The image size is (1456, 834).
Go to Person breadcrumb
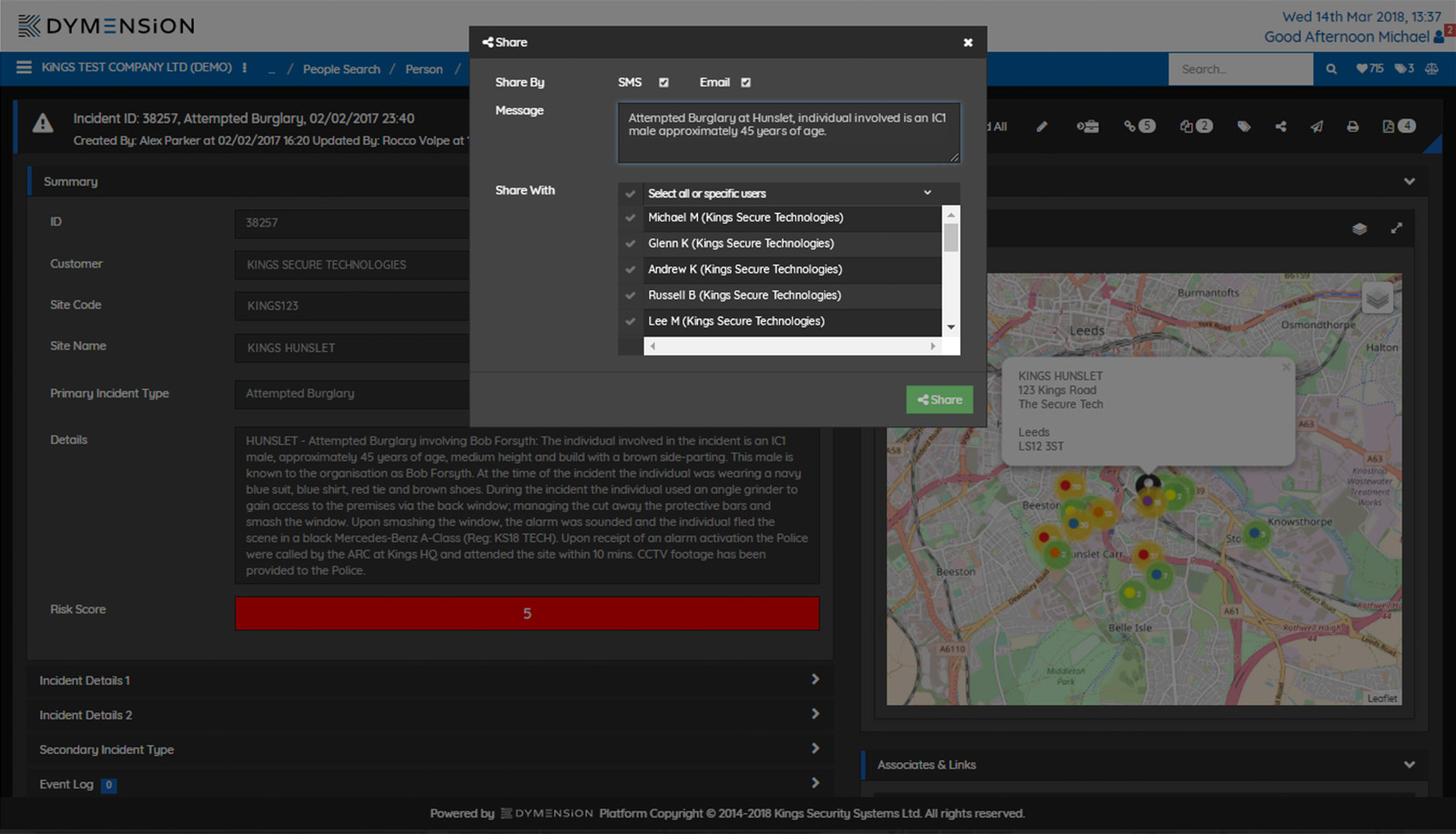(424, 69)
